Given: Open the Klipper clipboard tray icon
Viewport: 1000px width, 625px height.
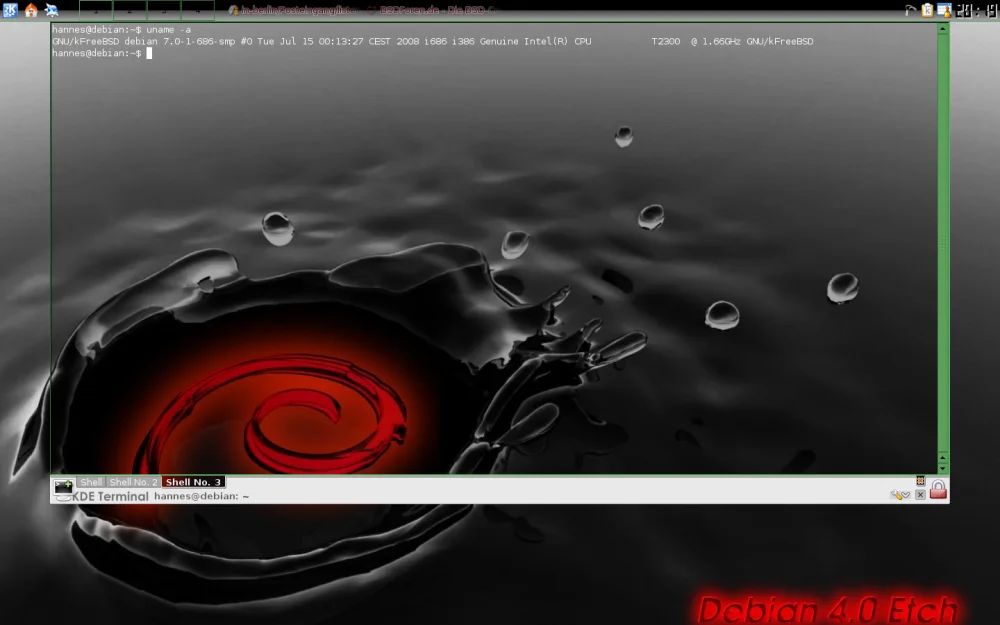Looking at the screenshot, I should pos(927,10).
